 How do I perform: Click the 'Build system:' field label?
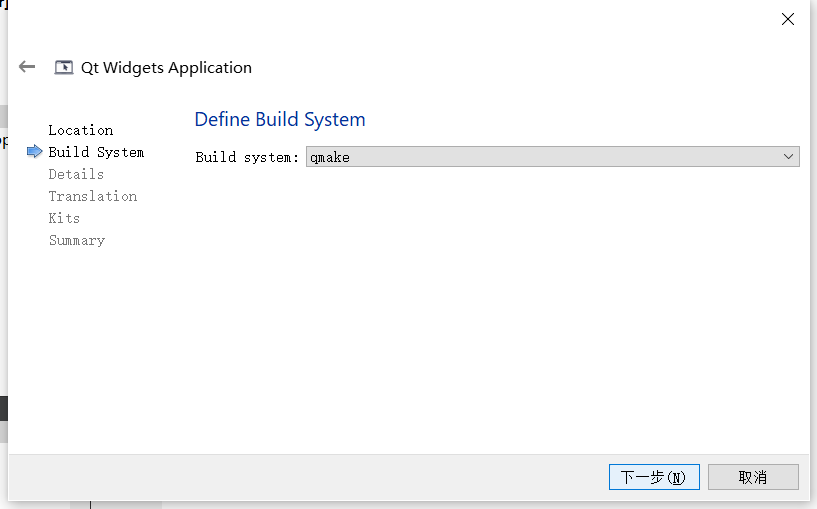pyautogui.click(x=247, y=157)
